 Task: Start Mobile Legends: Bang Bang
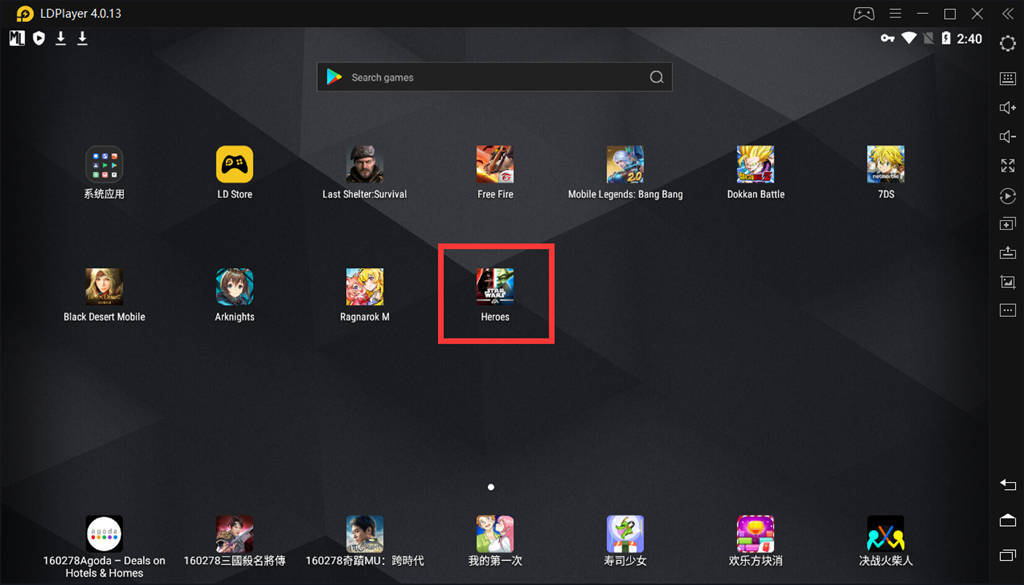tap(625, 165)
